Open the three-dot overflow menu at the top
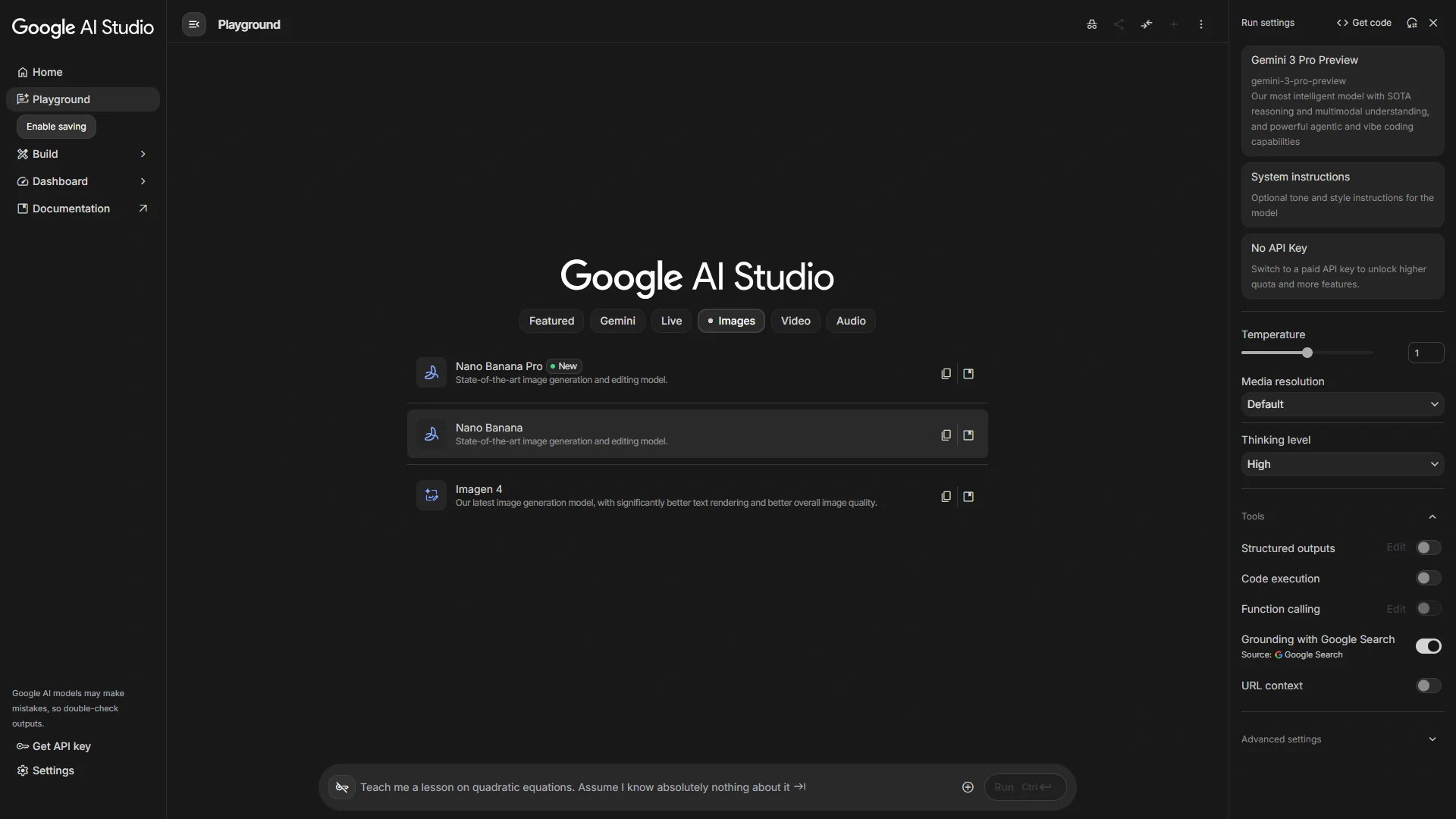 point(1202,24)
